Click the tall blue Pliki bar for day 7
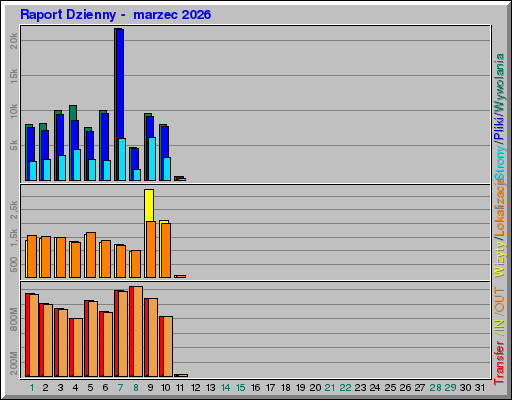Screen dimensions: 512x400 click(120, 83)
